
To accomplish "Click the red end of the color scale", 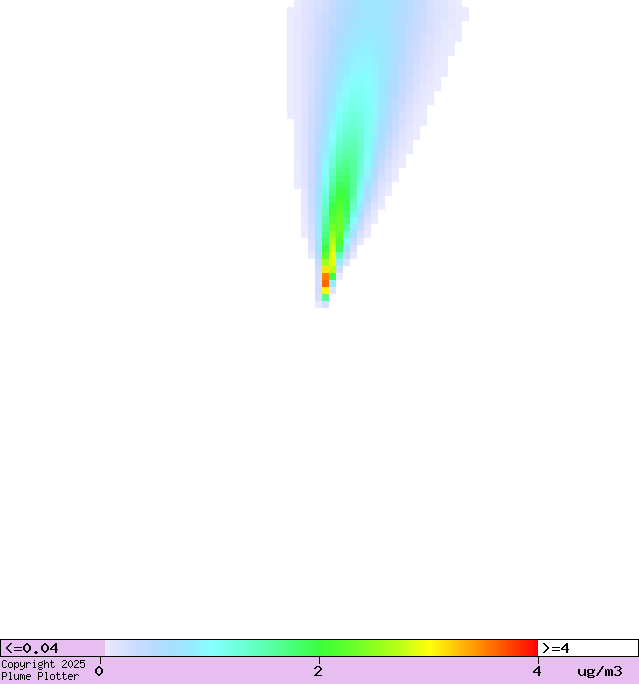I will [528, 648].
